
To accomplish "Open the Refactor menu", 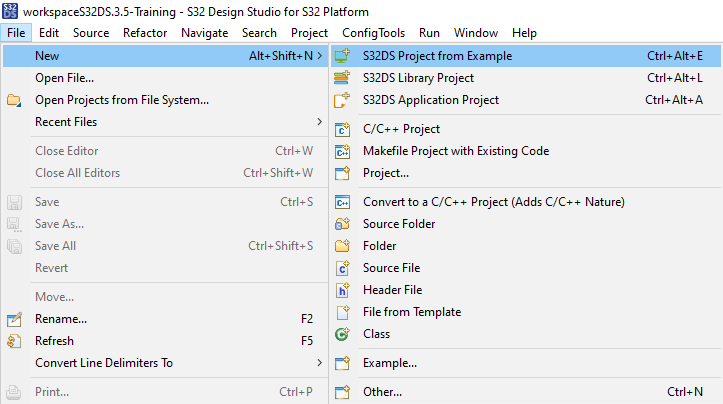I will 145,33.
